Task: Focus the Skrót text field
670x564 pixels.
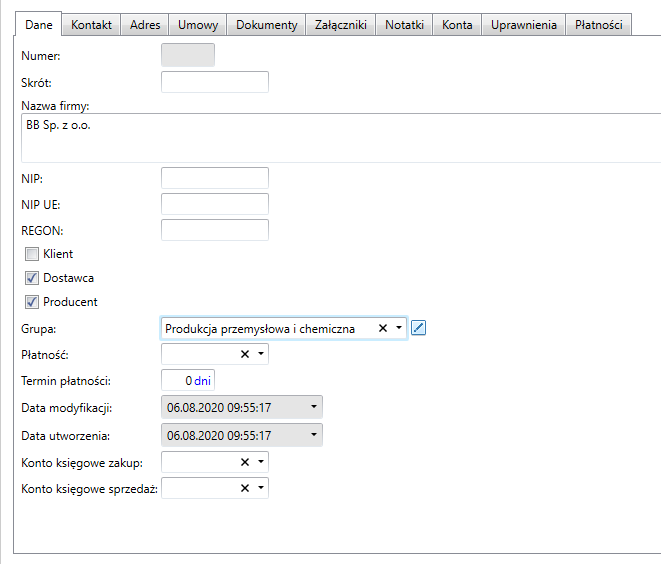Action: click(x=215, y=82)
